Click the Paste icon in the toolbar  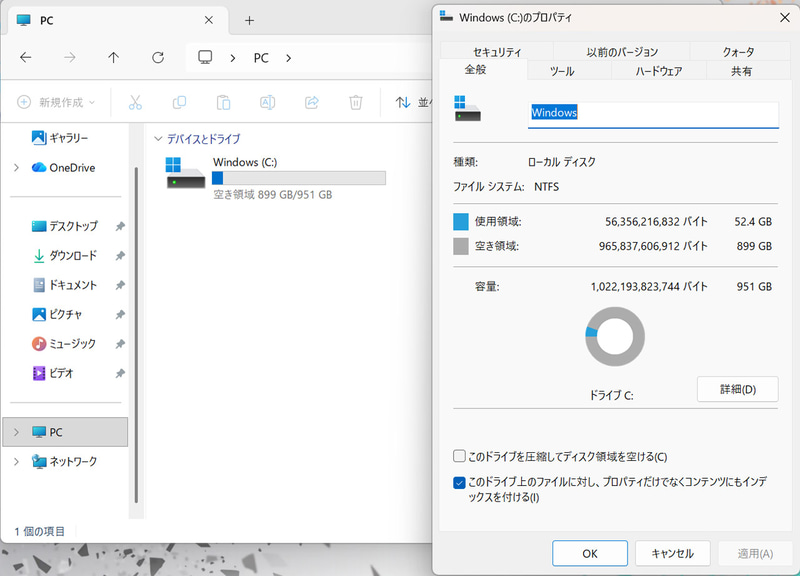pyautogui.click(x=223, y=102)
